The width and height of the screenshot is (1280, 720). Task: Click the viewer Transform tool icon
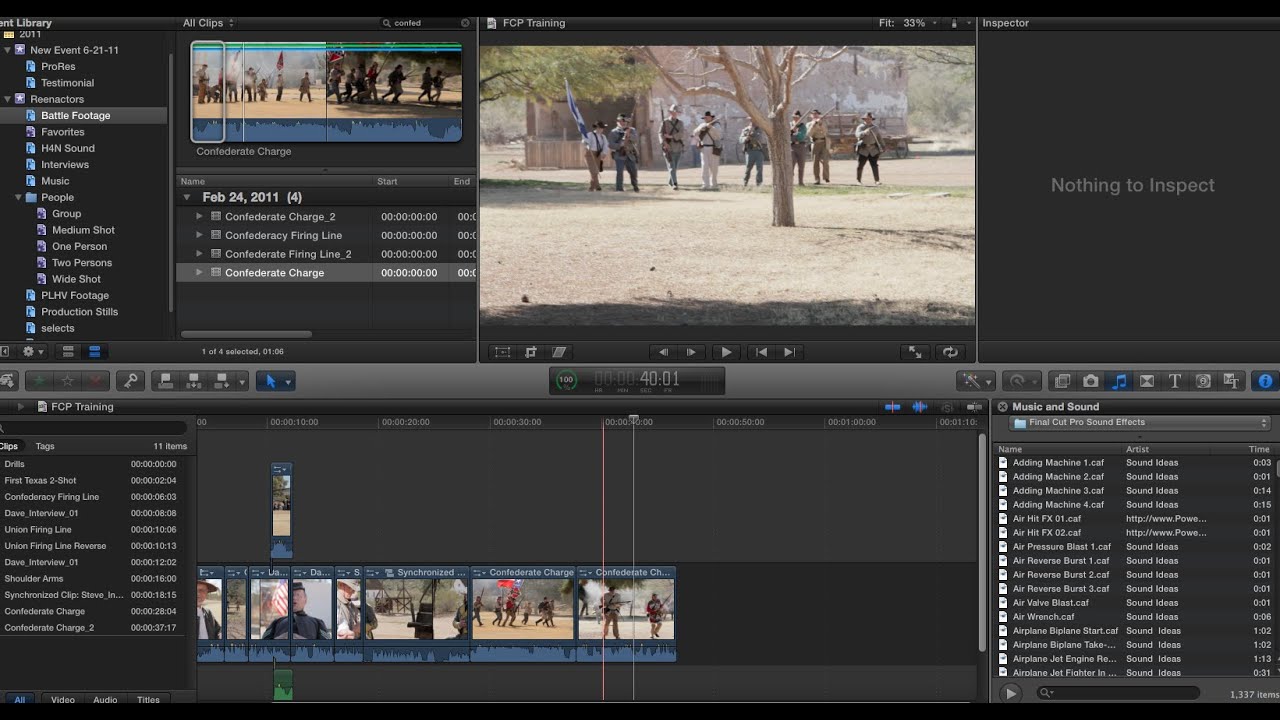[x=502, y=352]
